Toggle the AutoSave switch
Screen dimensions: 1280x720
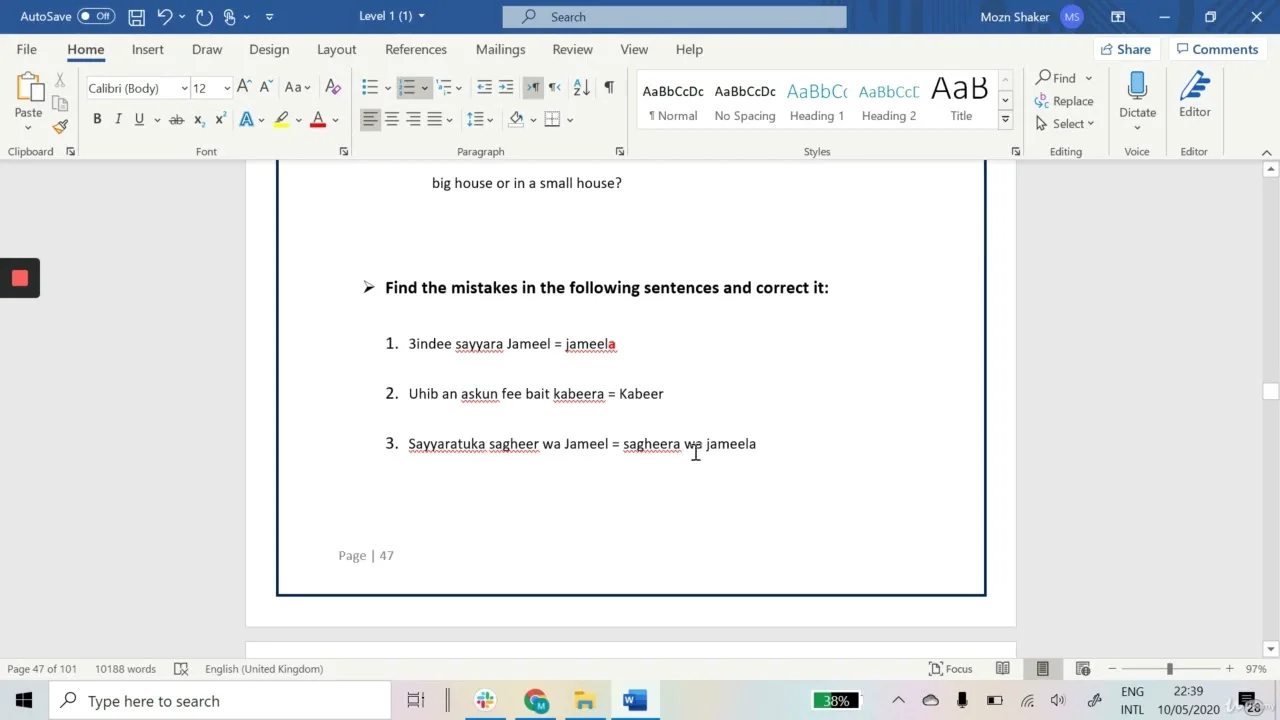tap(96, 16)
